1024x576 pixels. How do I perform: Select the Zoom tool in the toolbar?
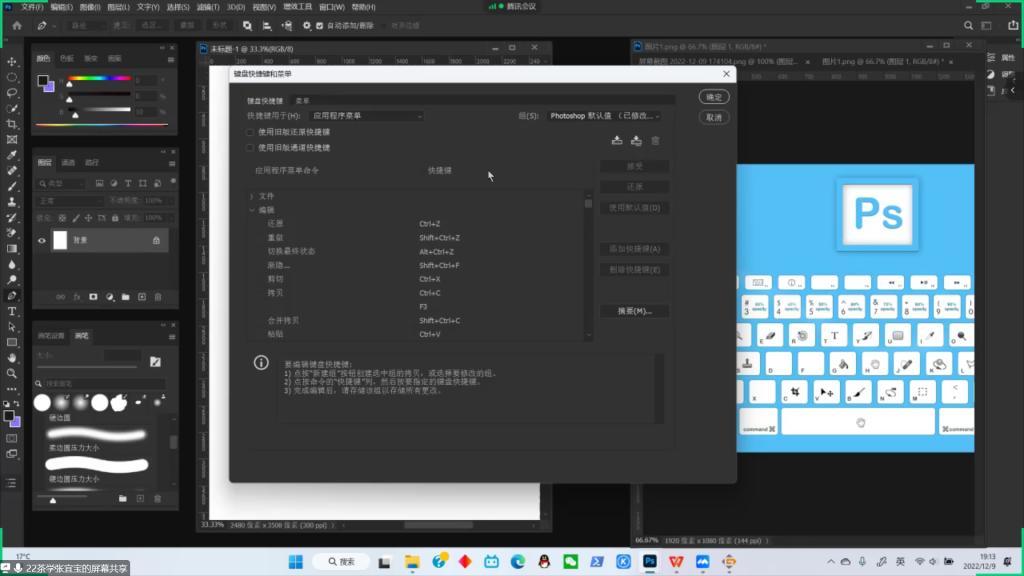[12, 373]
